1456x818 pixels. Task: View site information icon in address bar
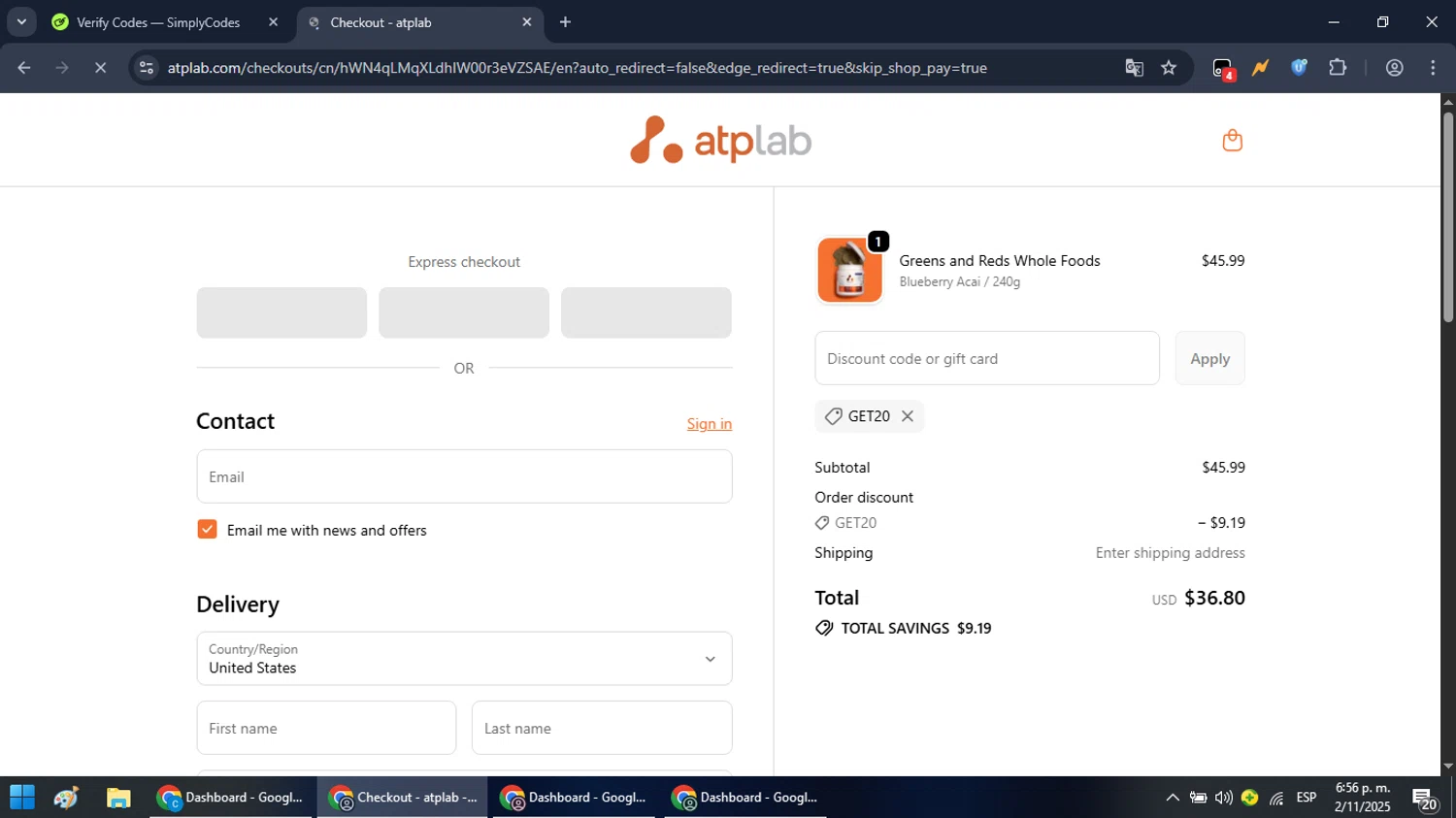click(x=147, y=68)
